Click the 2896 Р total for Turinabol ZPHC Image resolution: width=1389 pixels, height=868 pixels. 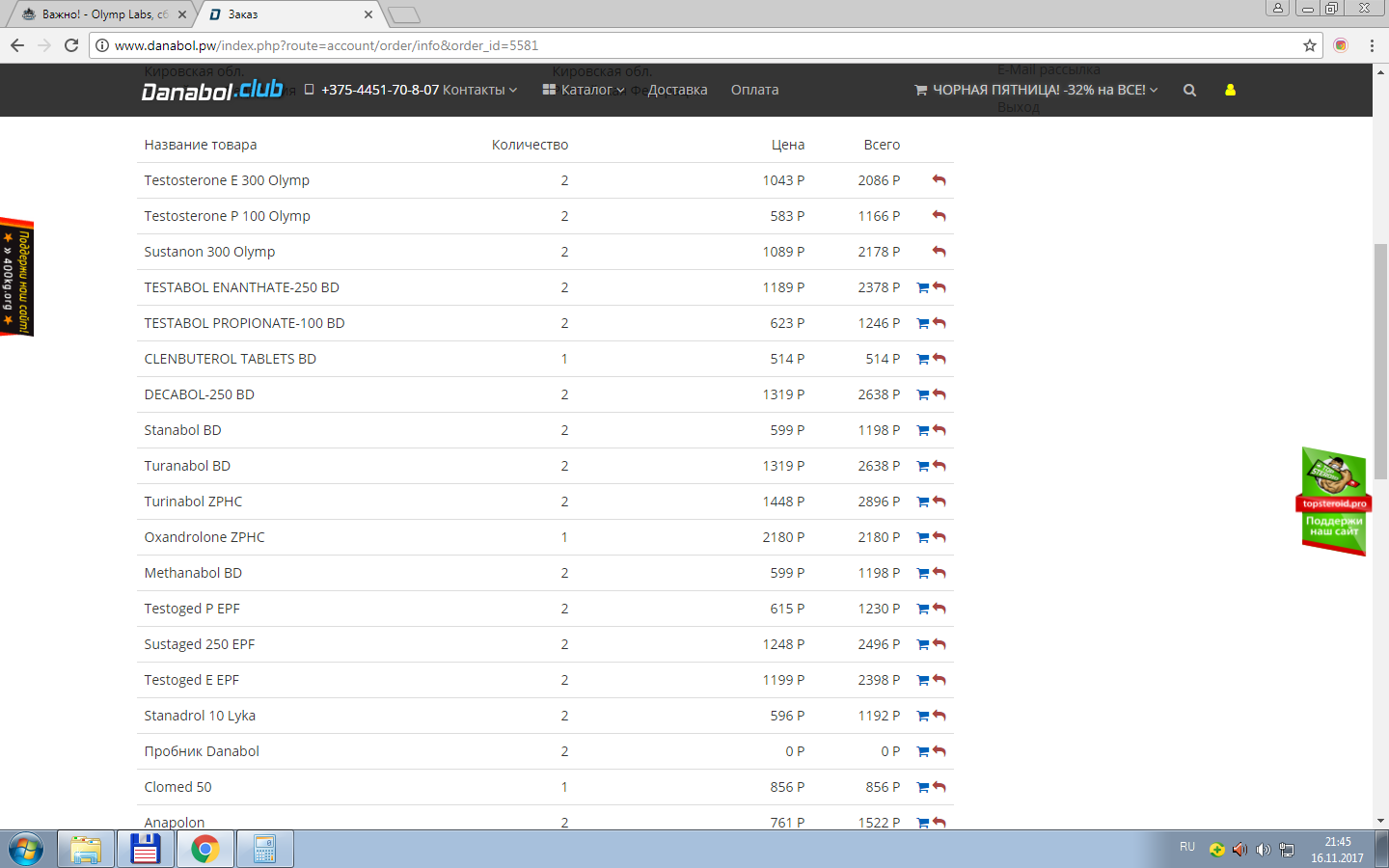click(879, 502)
